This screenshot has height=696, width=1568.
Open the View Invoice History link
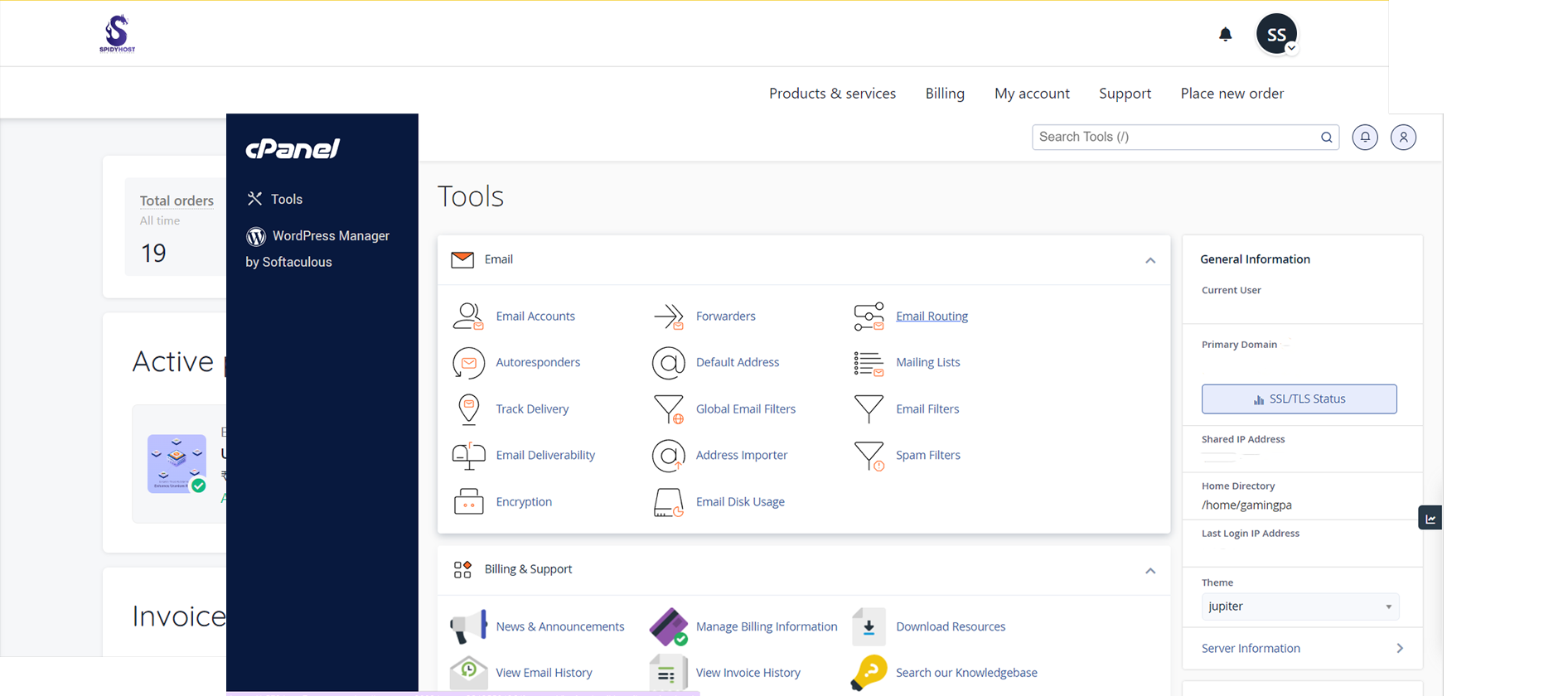[x=748, y=673]
